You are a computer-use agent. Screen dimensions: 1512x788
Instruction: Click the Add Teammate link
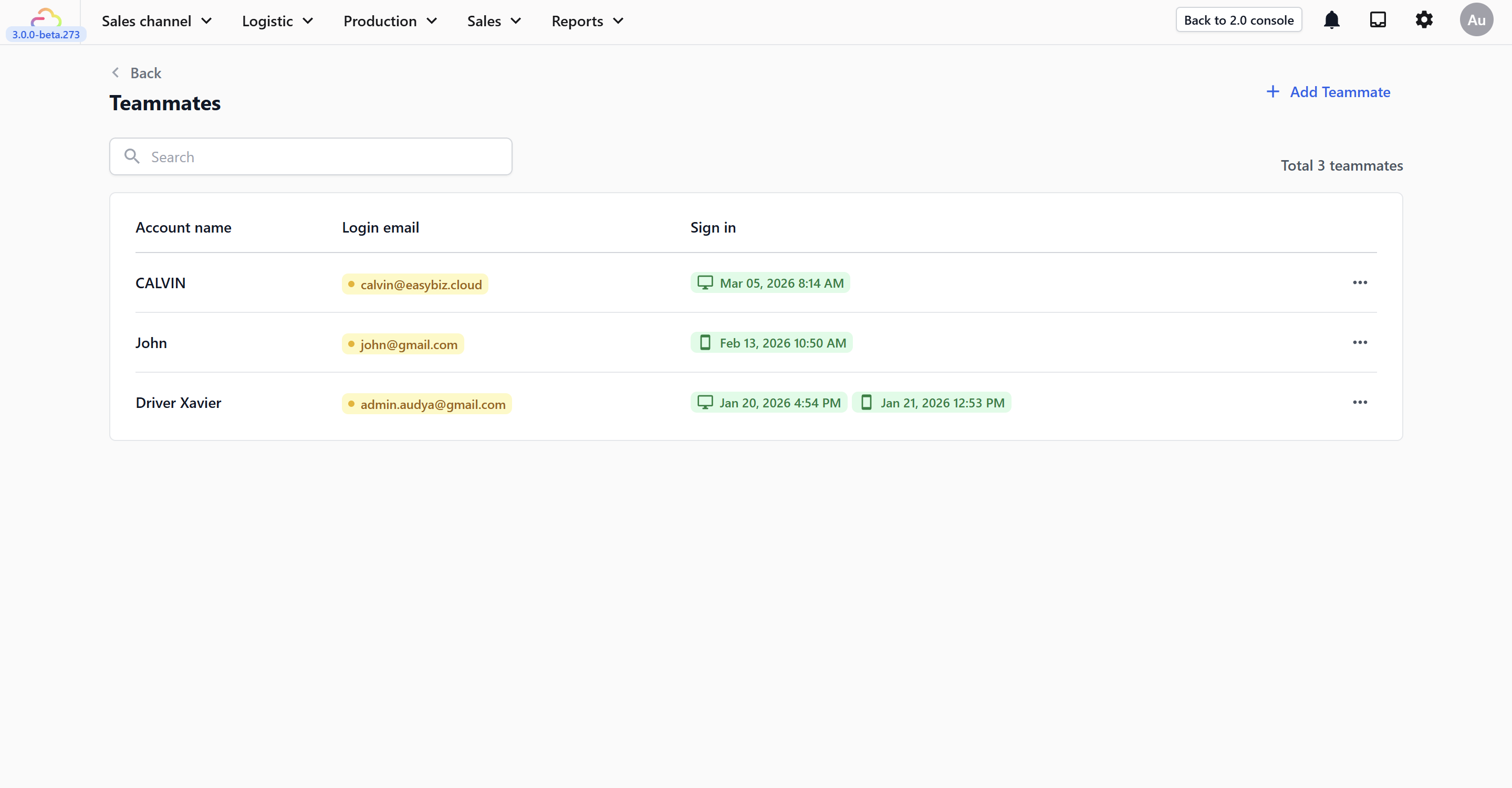coord(1328,92)
